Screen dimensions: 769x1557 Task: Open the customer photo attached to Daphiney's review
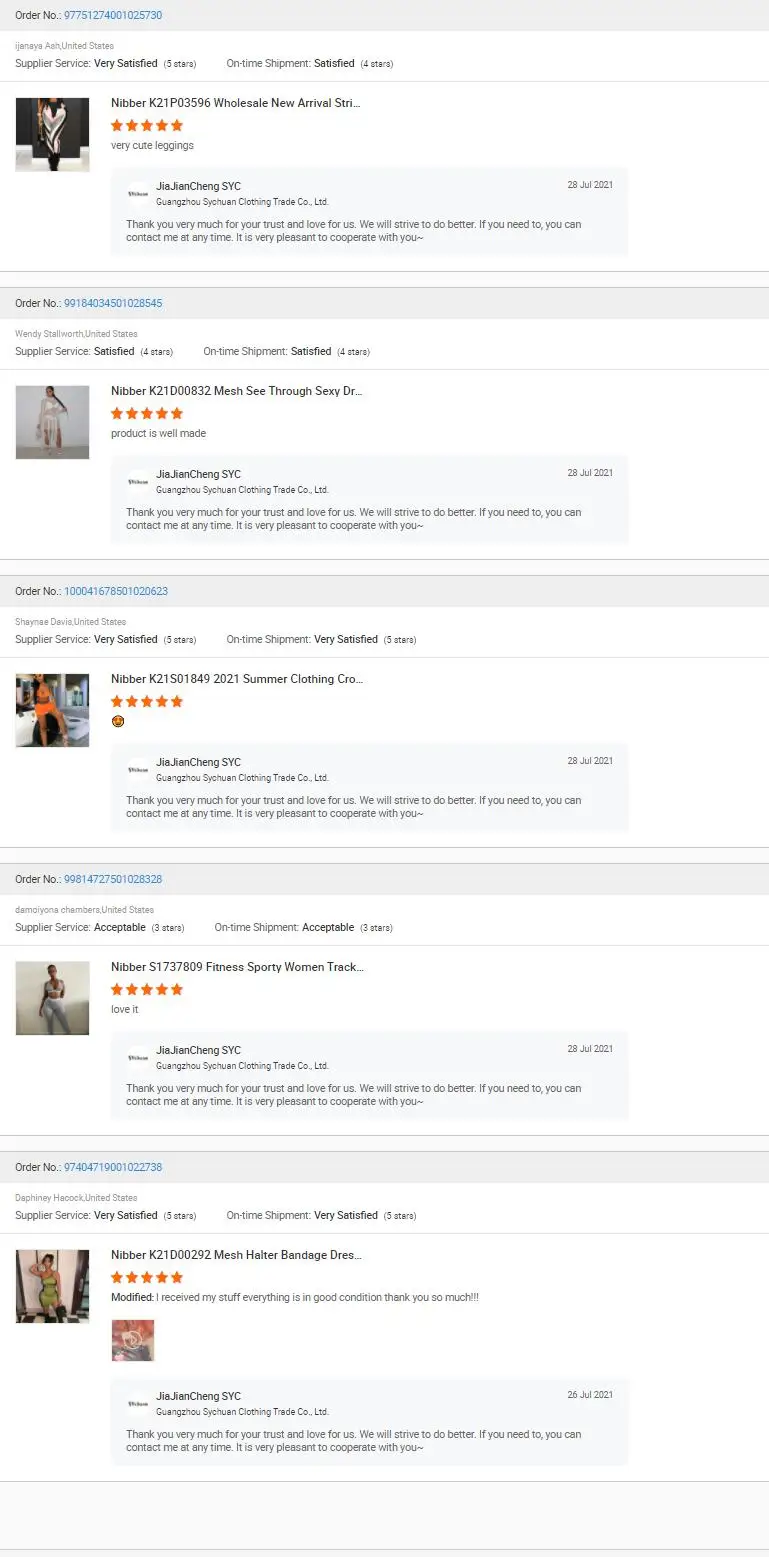coord(133,1340)
